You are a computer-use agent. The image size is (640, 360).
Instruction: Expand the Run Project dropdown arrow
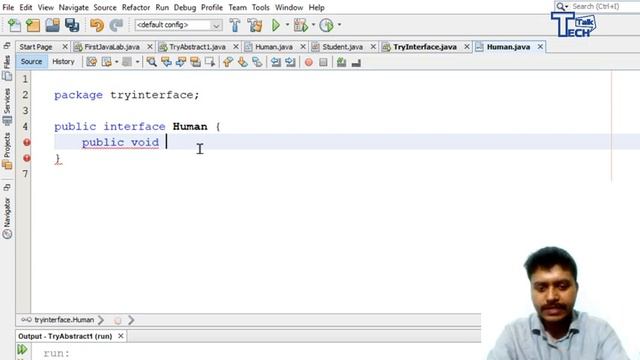pos(287,25)
